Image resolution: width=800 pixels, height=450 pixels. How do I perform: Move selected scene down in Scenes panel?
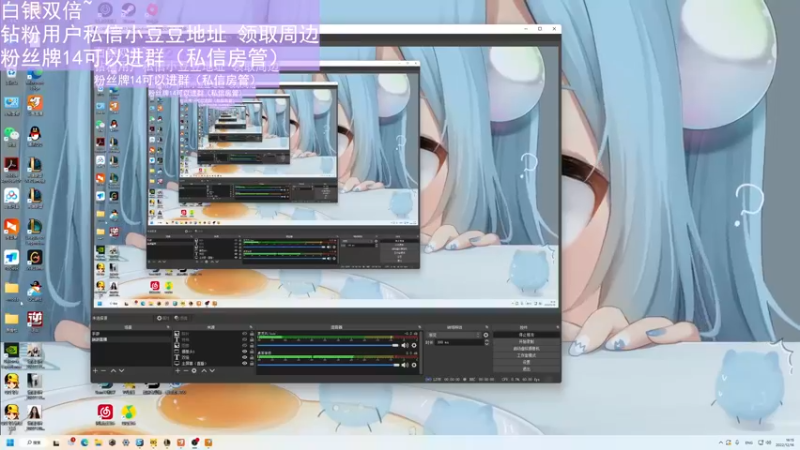click(121, 371)
